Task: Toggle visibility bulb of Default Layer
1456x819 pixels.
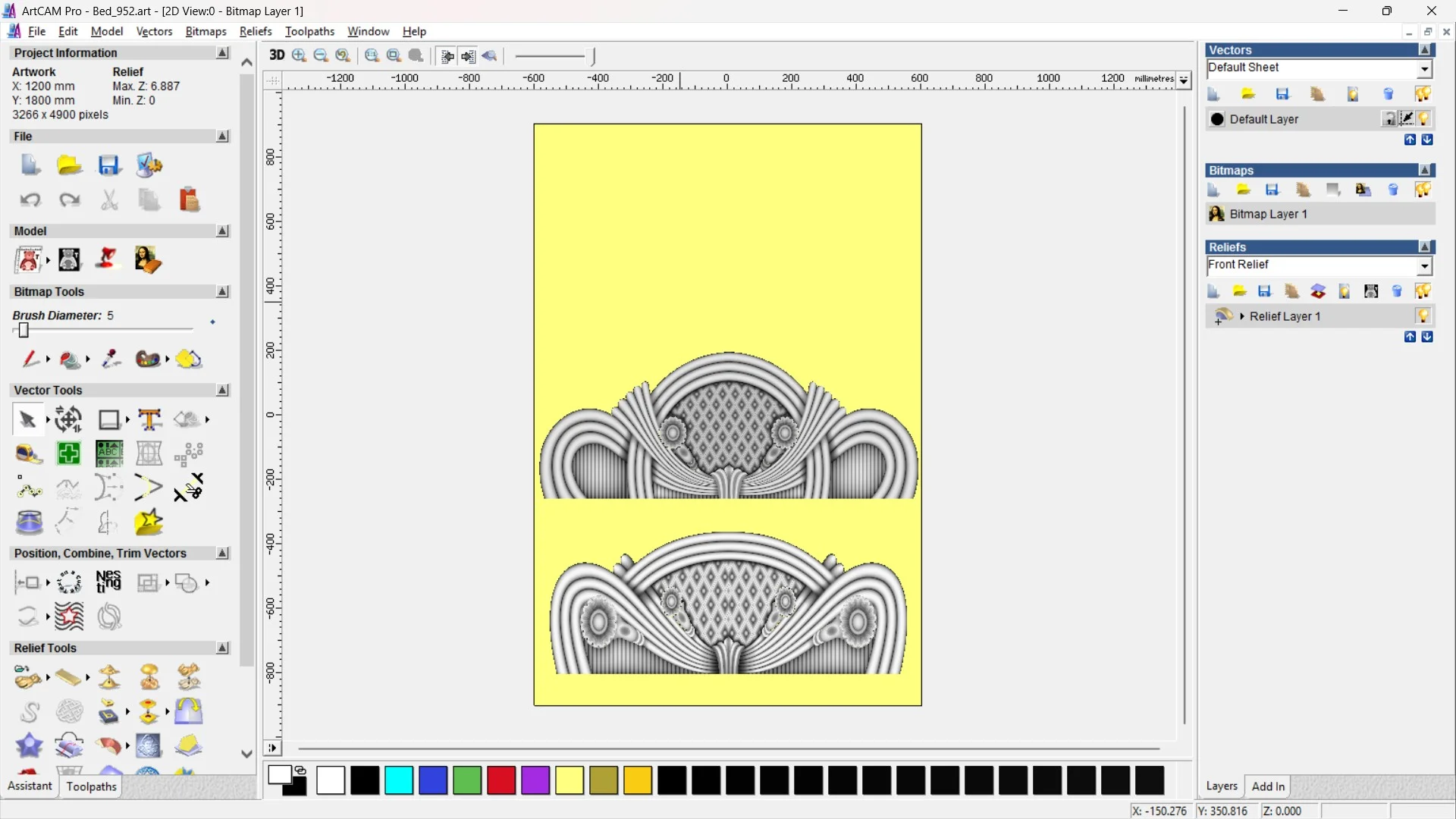Action: [1423, 119]
